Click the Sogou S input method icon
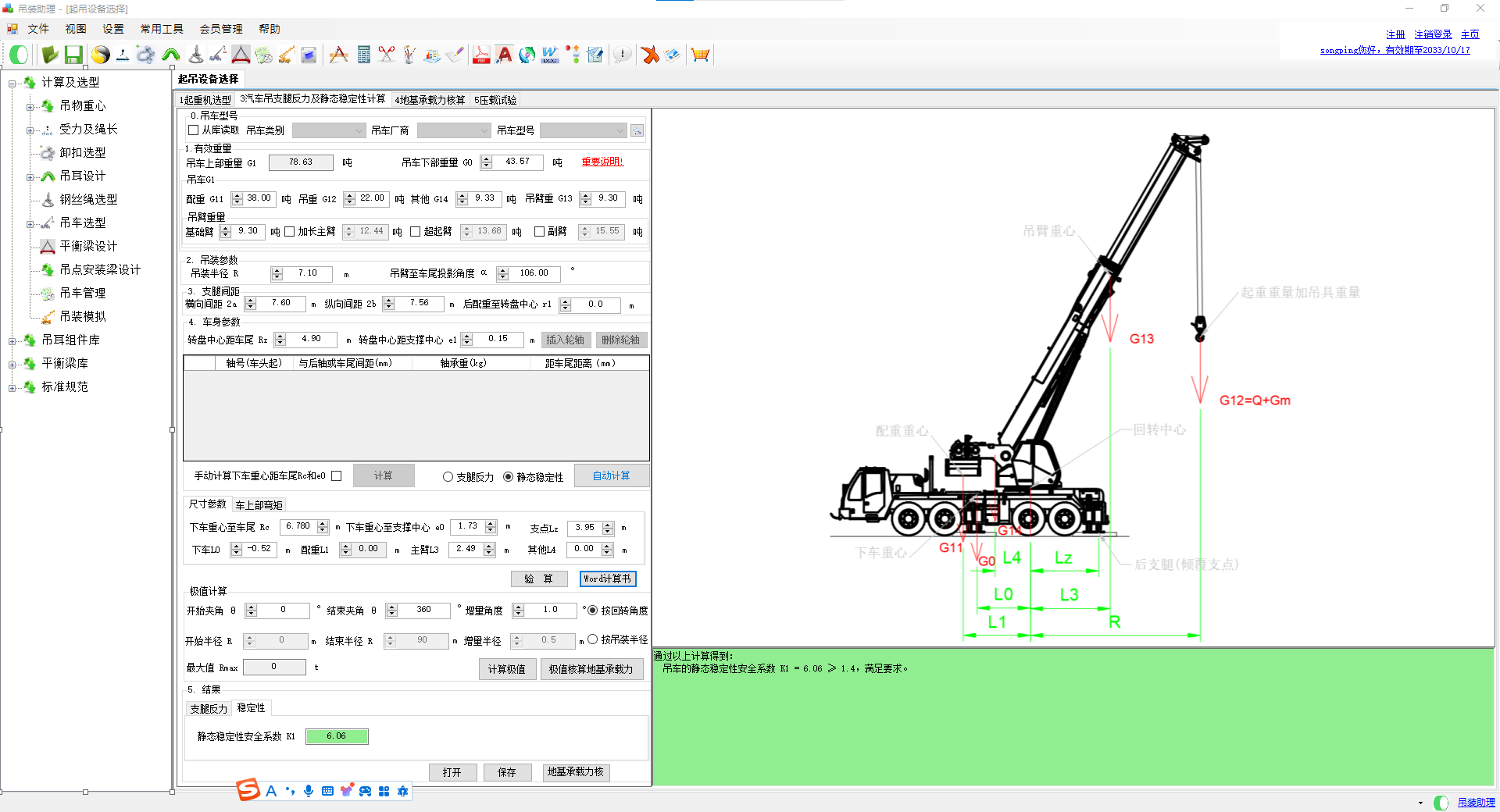 [248, 790]
